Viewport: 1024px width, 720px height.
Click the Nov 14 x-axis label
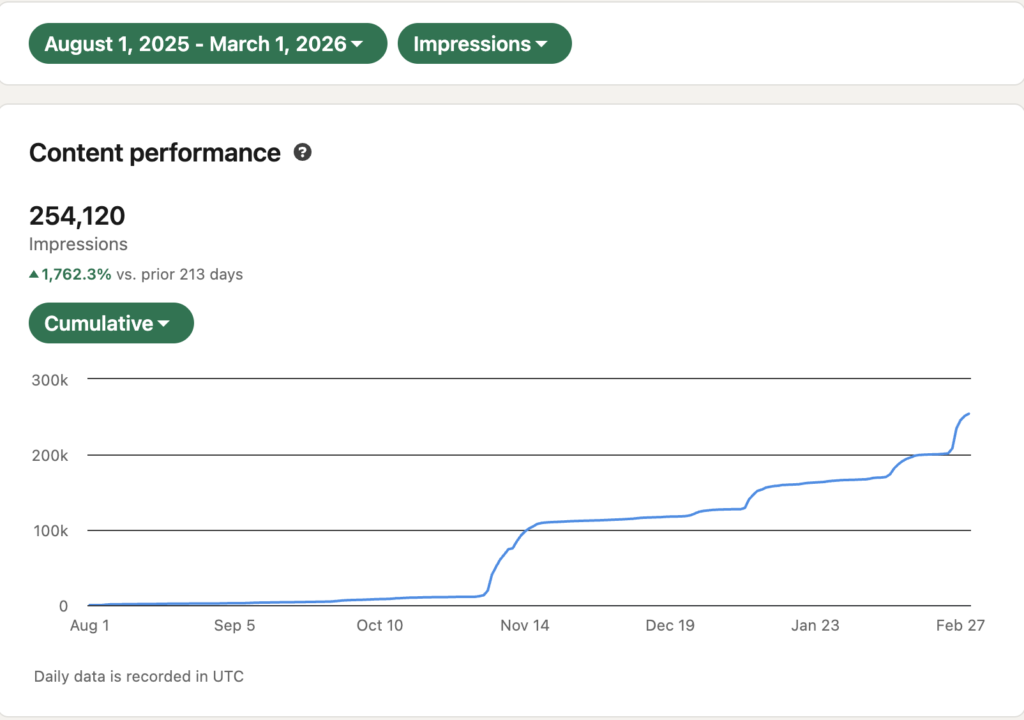click(x=523, y=626)
